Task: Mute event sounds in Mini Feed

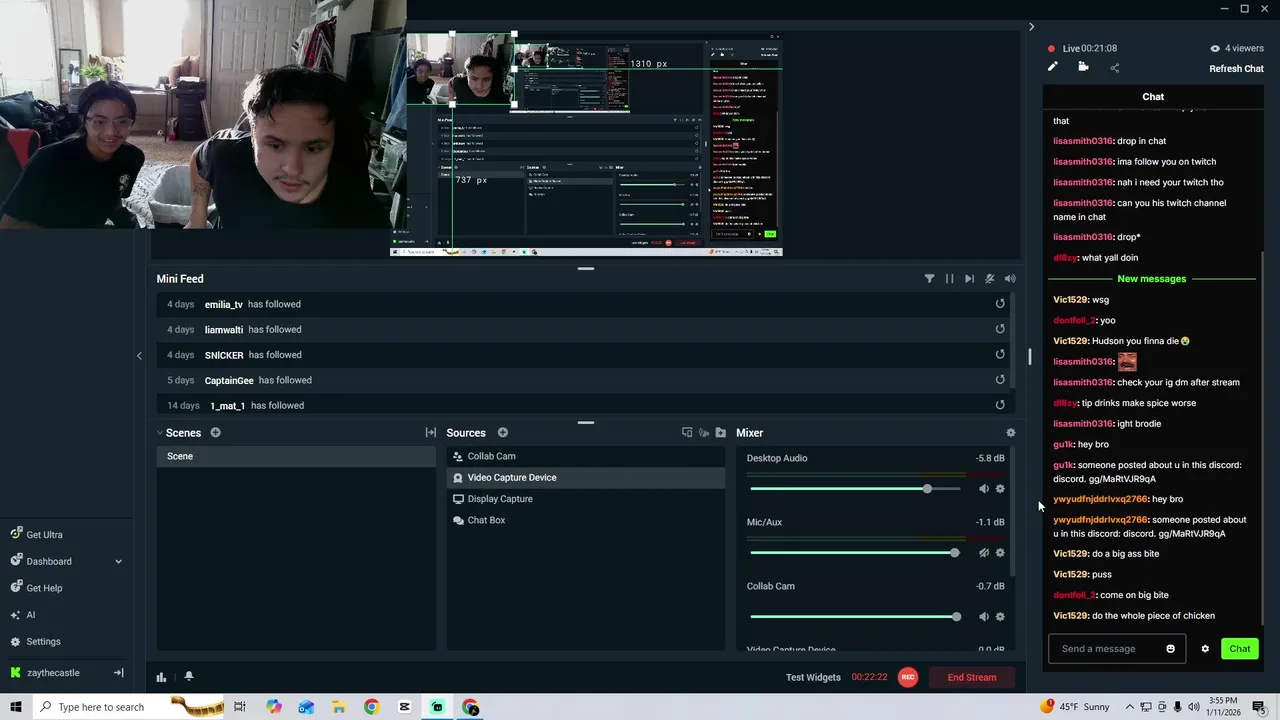Action: (990, 279)
